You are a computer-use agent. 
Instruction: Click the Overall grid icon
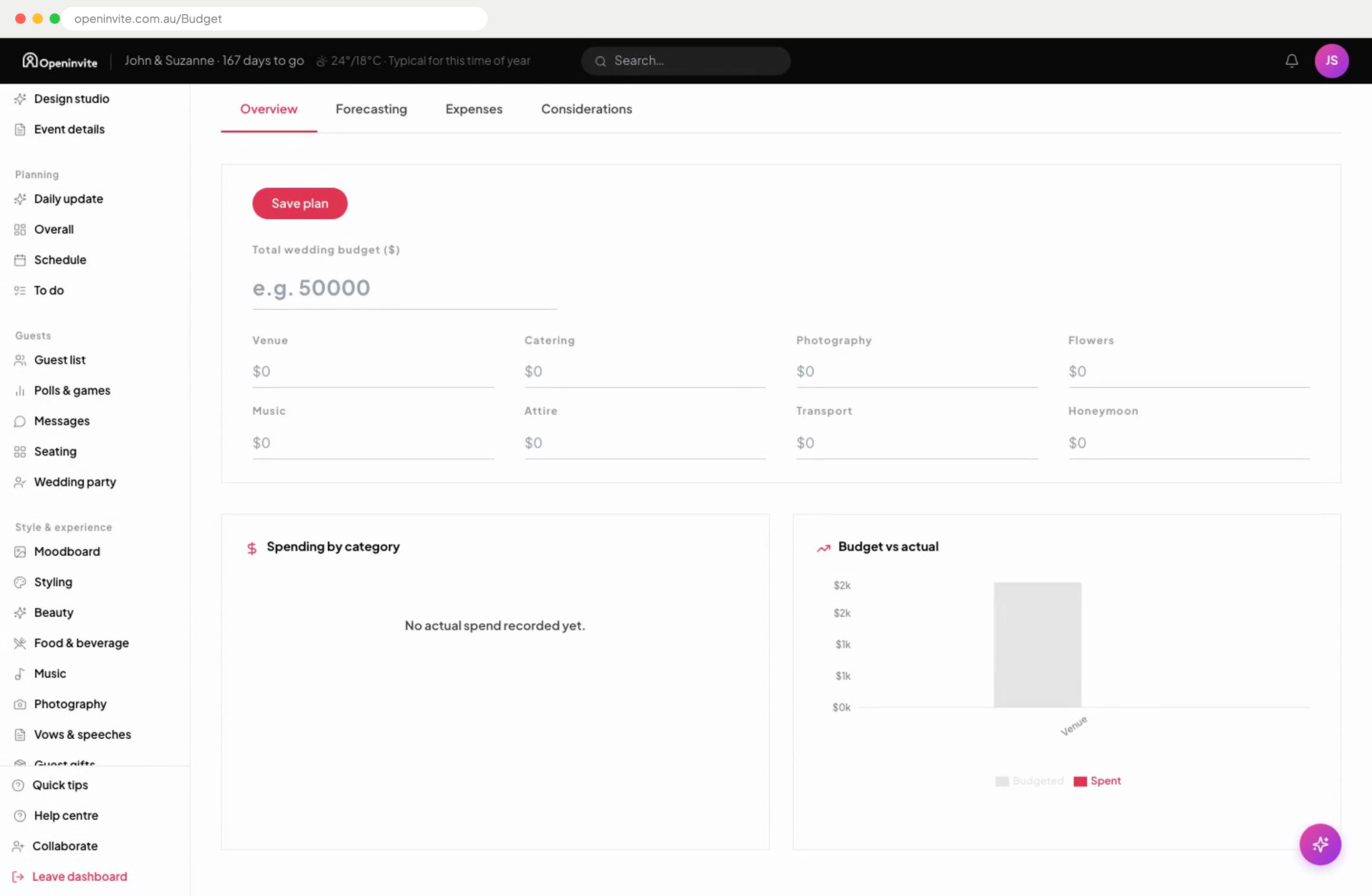pos(20,230)
